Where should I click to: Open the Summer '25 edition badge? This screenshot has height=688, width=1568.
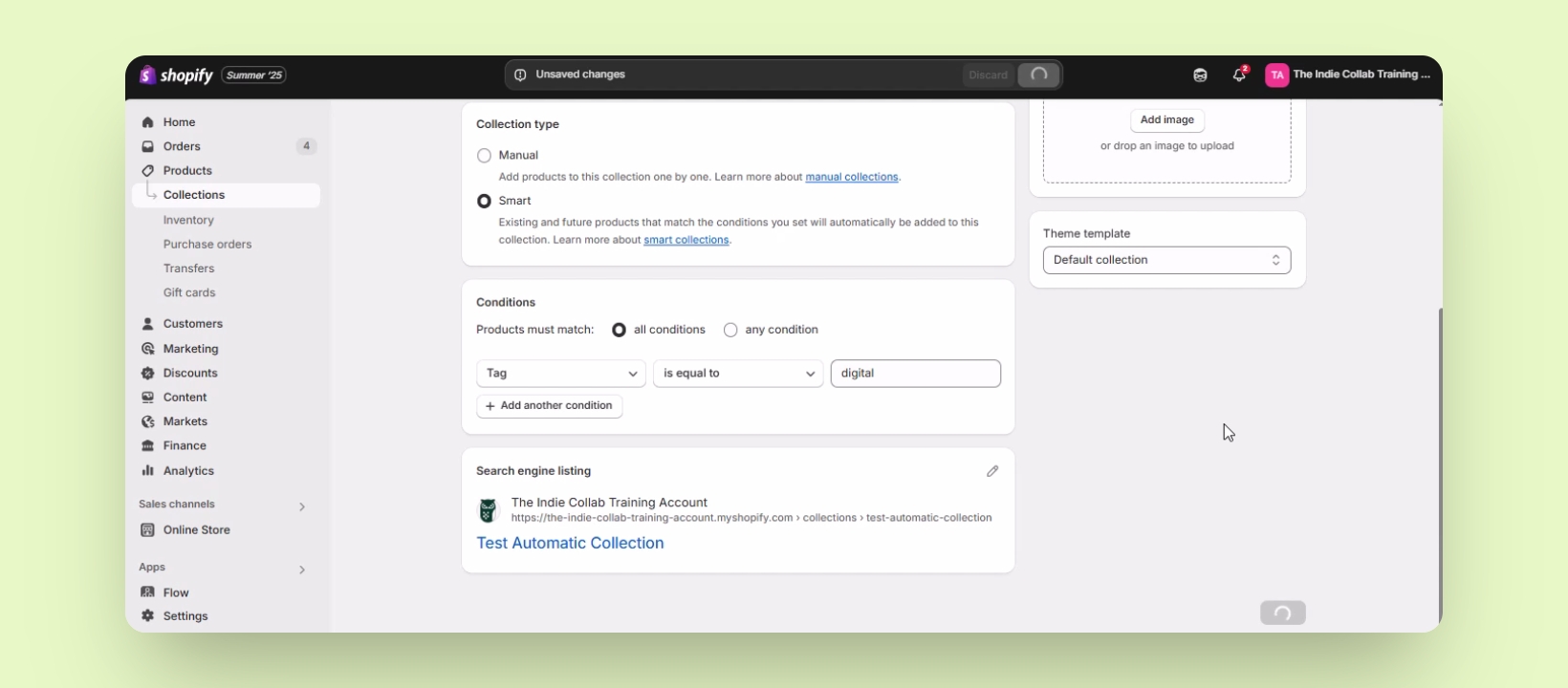tap(253, 75)
